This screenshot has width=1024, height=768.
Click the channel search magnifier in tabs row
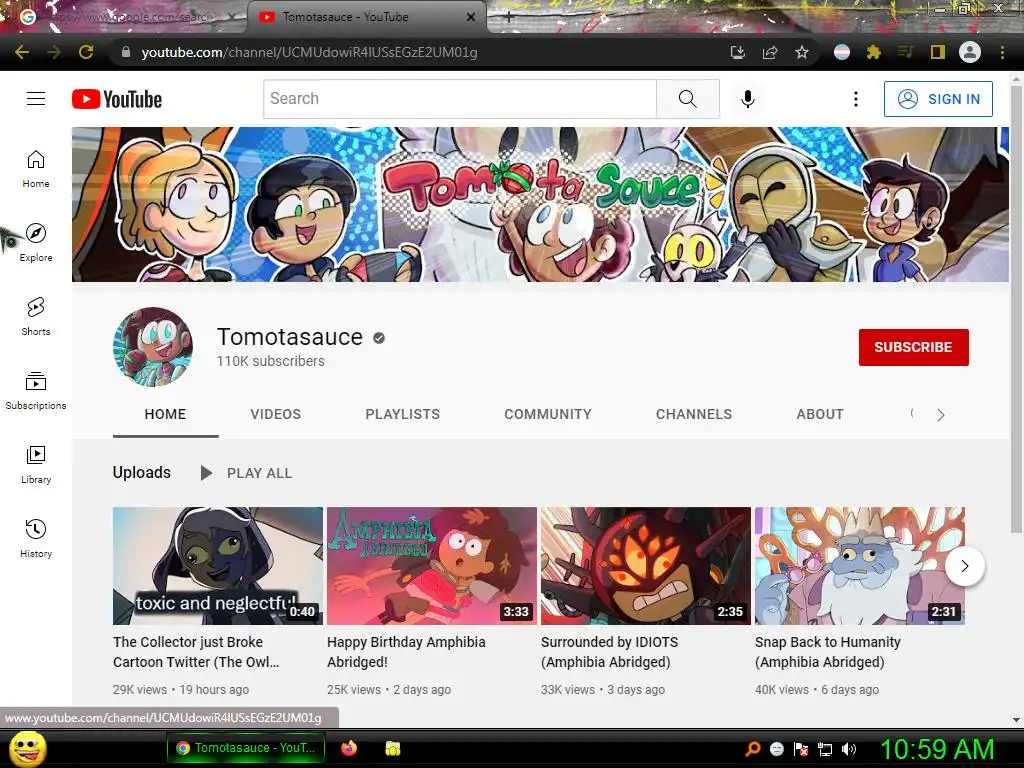pyautogui.click(x=912, y=413)
